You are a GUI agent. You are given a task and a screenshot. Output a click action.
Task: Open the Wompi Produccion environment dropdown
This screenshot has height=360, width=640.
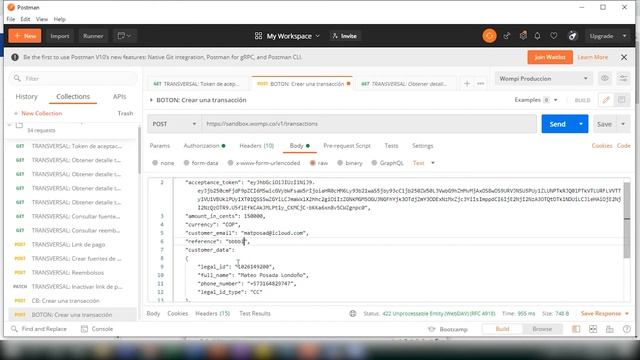tap(543, 78)
